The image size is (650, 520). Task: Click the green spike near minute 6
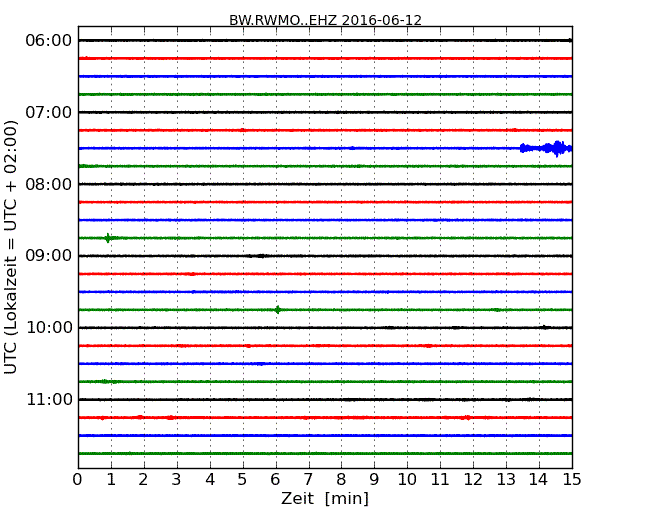pos(278,310)
